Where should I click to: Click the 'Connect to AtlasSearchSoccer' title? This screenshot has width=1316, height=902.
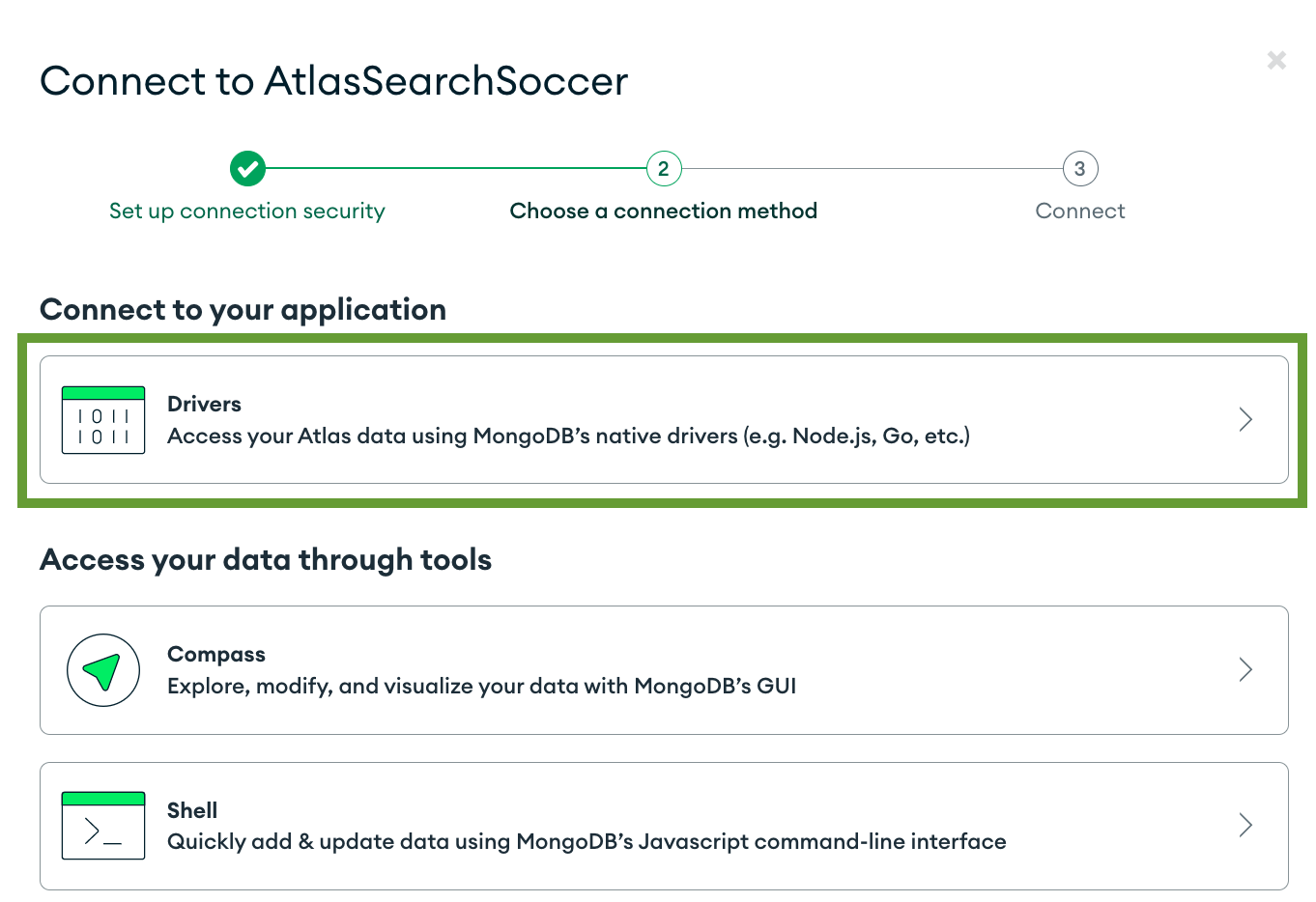[334, 81]
